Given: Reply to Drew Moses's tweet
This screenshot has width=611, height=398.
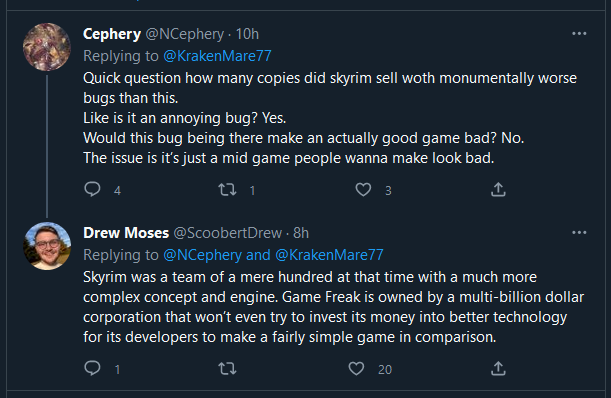Looking at the screenshot, I should pos(92,368).
